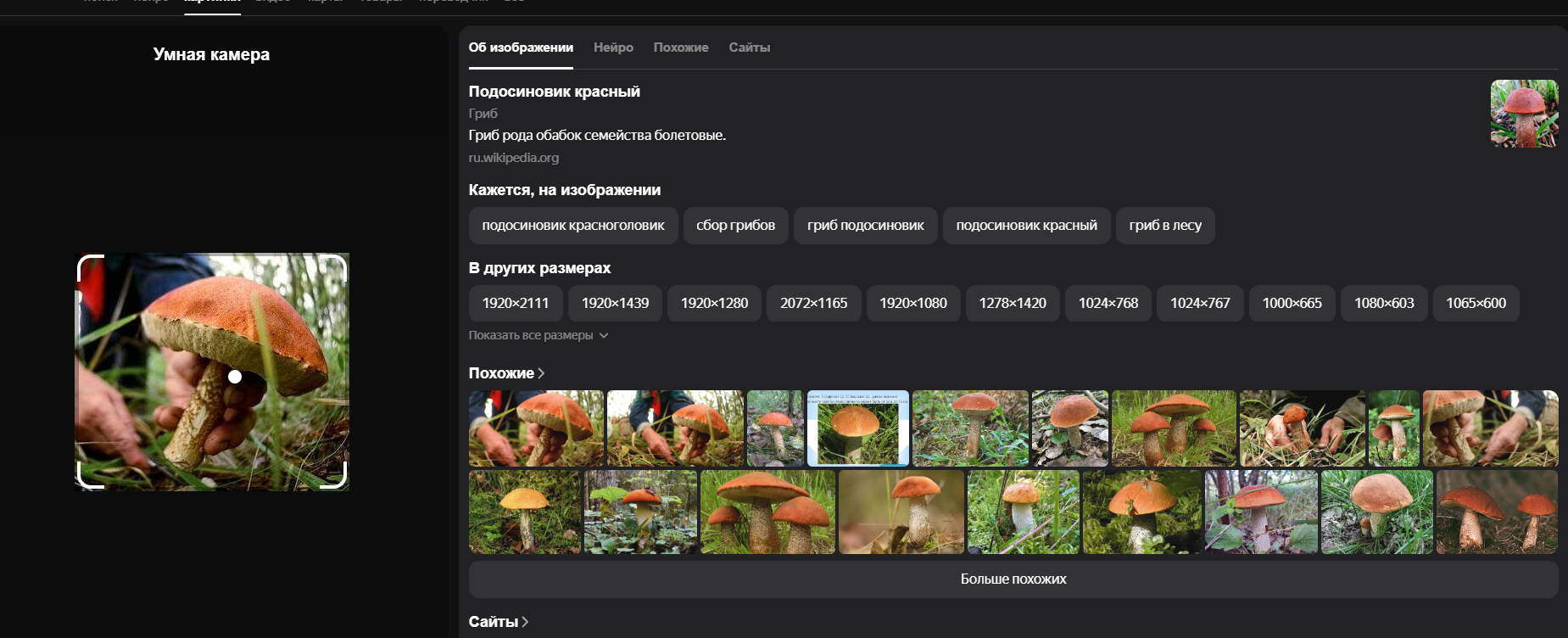The width and height of the screenshot is (1568, 638).
Task: Click the Больше похожих button
Action: 1013,579
